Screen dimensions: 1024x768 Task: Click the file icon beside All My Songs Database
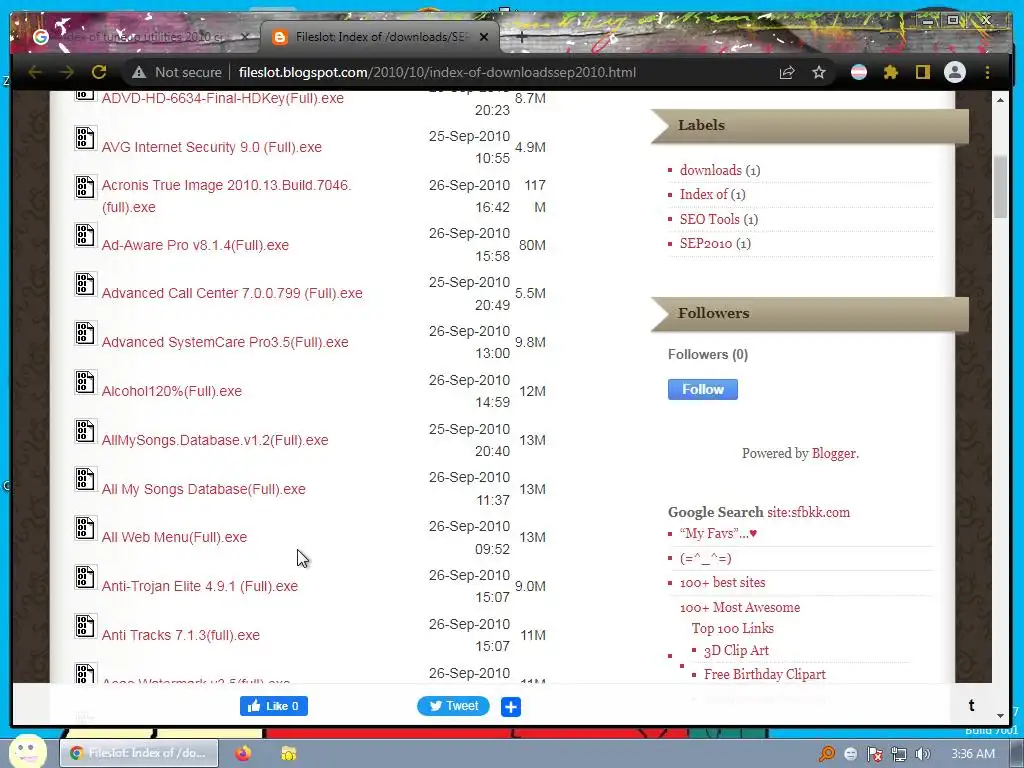pos(85,480)
